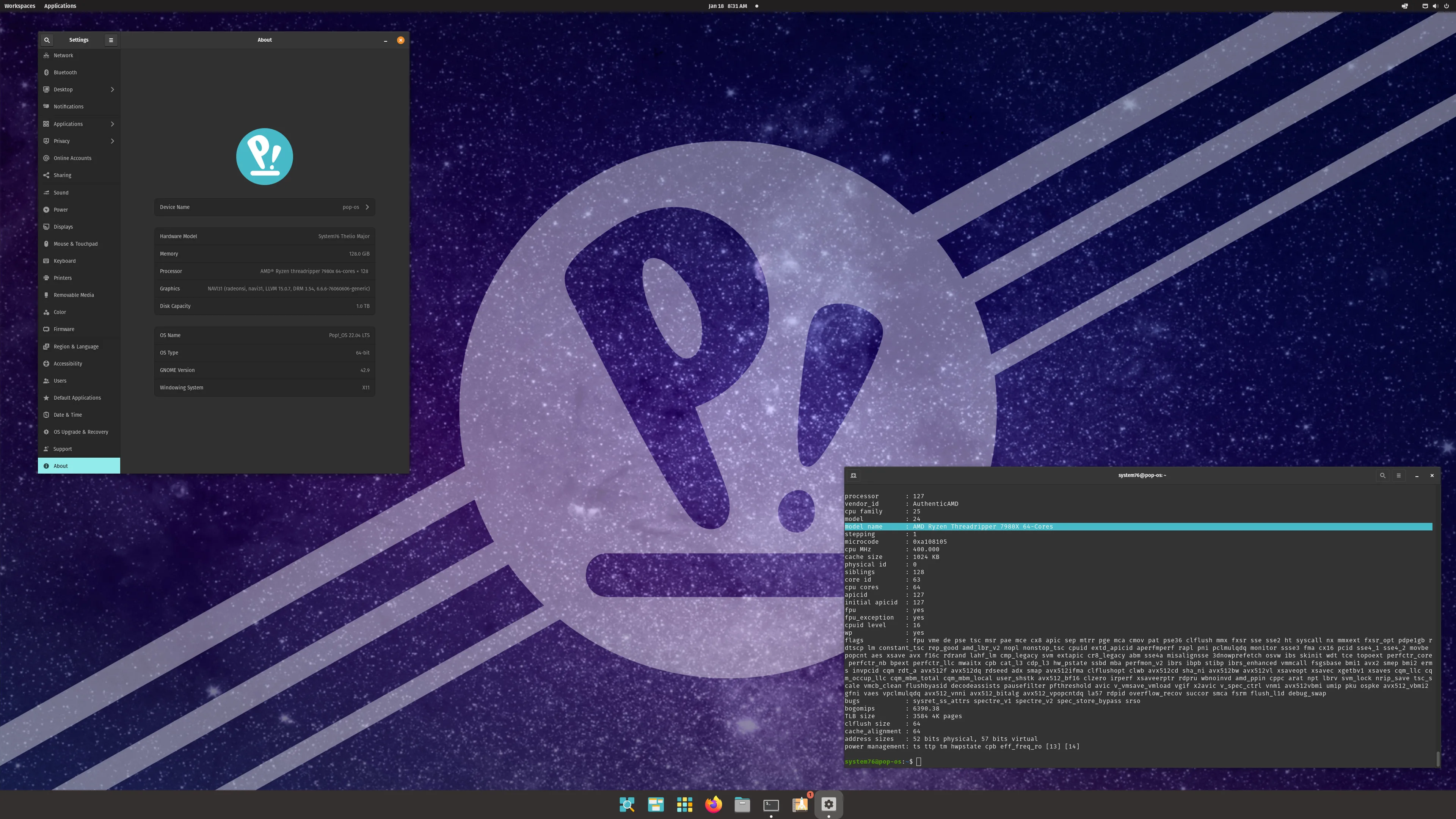
Task: Open the Pop!_Shop with notification badge
Action: coord(800,804)
